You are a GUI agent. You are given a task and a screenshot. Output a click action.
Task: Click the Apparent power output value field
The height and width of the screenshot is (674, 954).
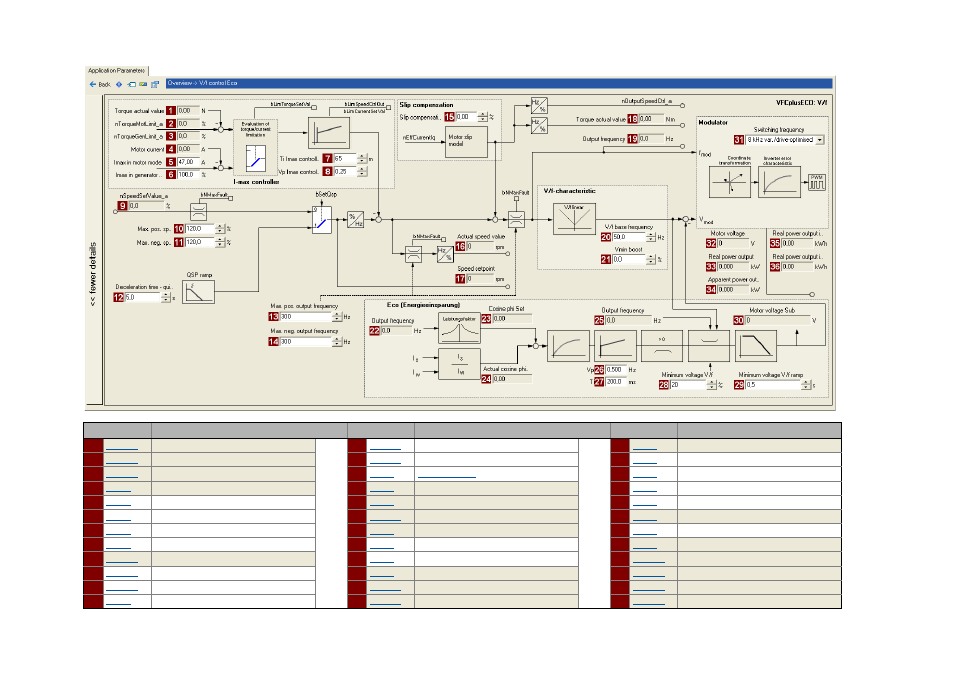coord(733,290)
